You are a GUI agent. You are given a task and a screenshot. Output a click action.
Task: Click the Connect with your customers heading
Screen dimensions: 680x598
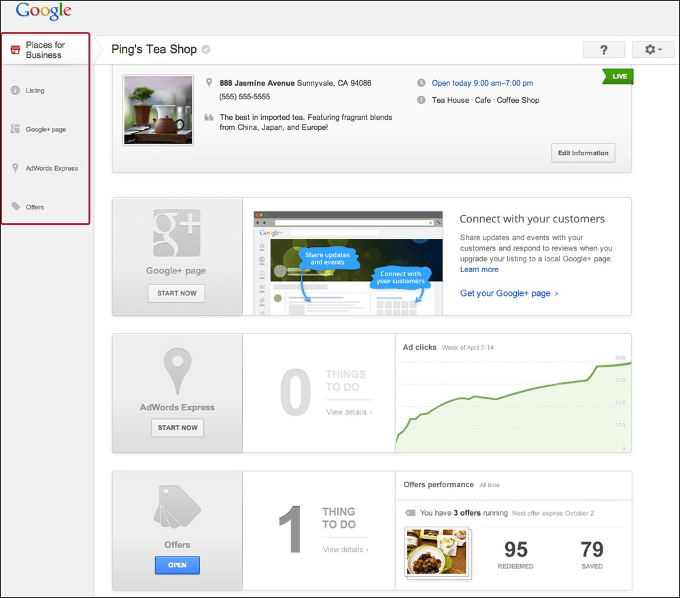tap(532, 219)
